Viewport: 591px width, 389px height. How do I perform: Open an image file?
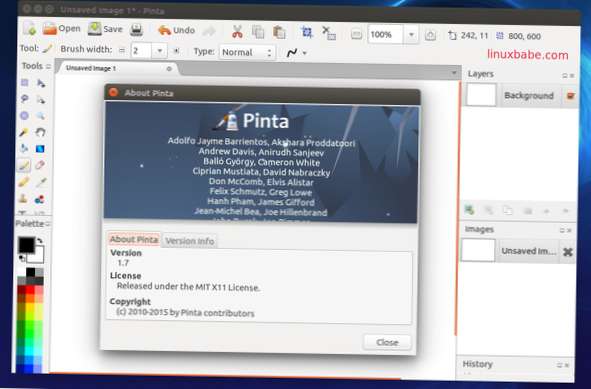coord(61,29)
